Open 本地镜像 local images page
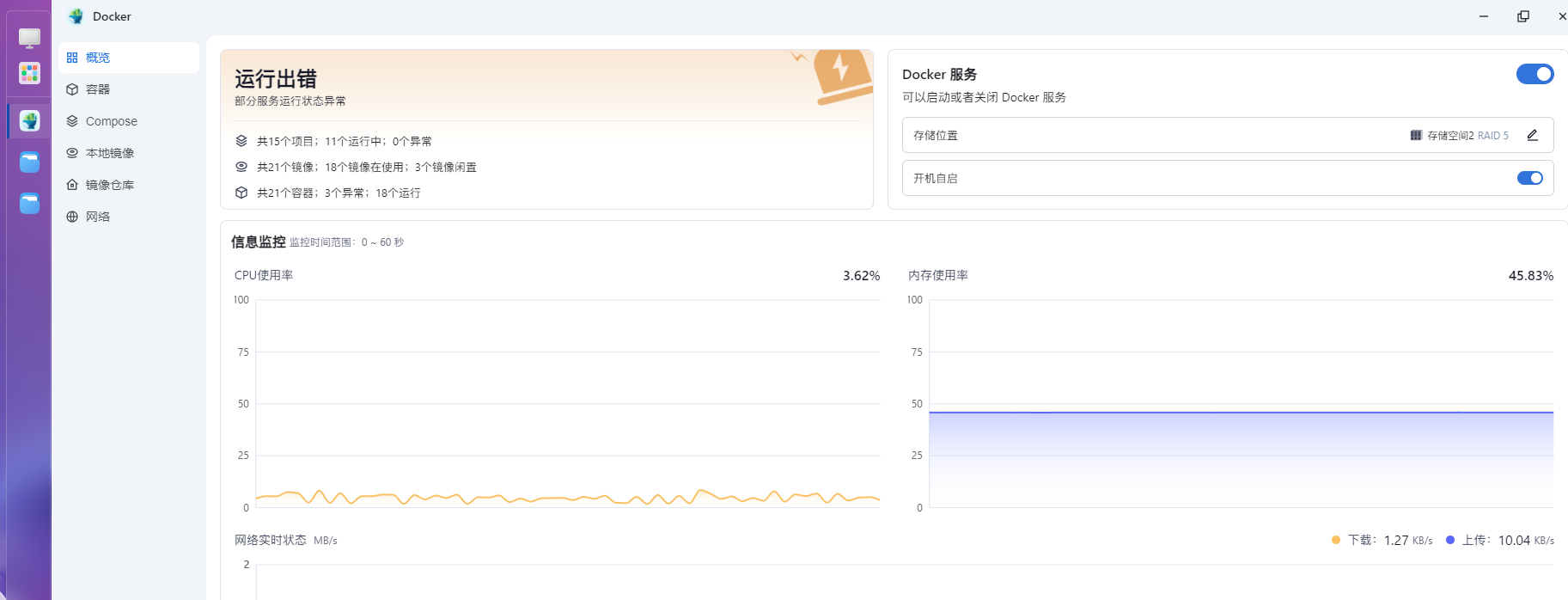Viewport: 1568px width, 600px height. (129, 153)
